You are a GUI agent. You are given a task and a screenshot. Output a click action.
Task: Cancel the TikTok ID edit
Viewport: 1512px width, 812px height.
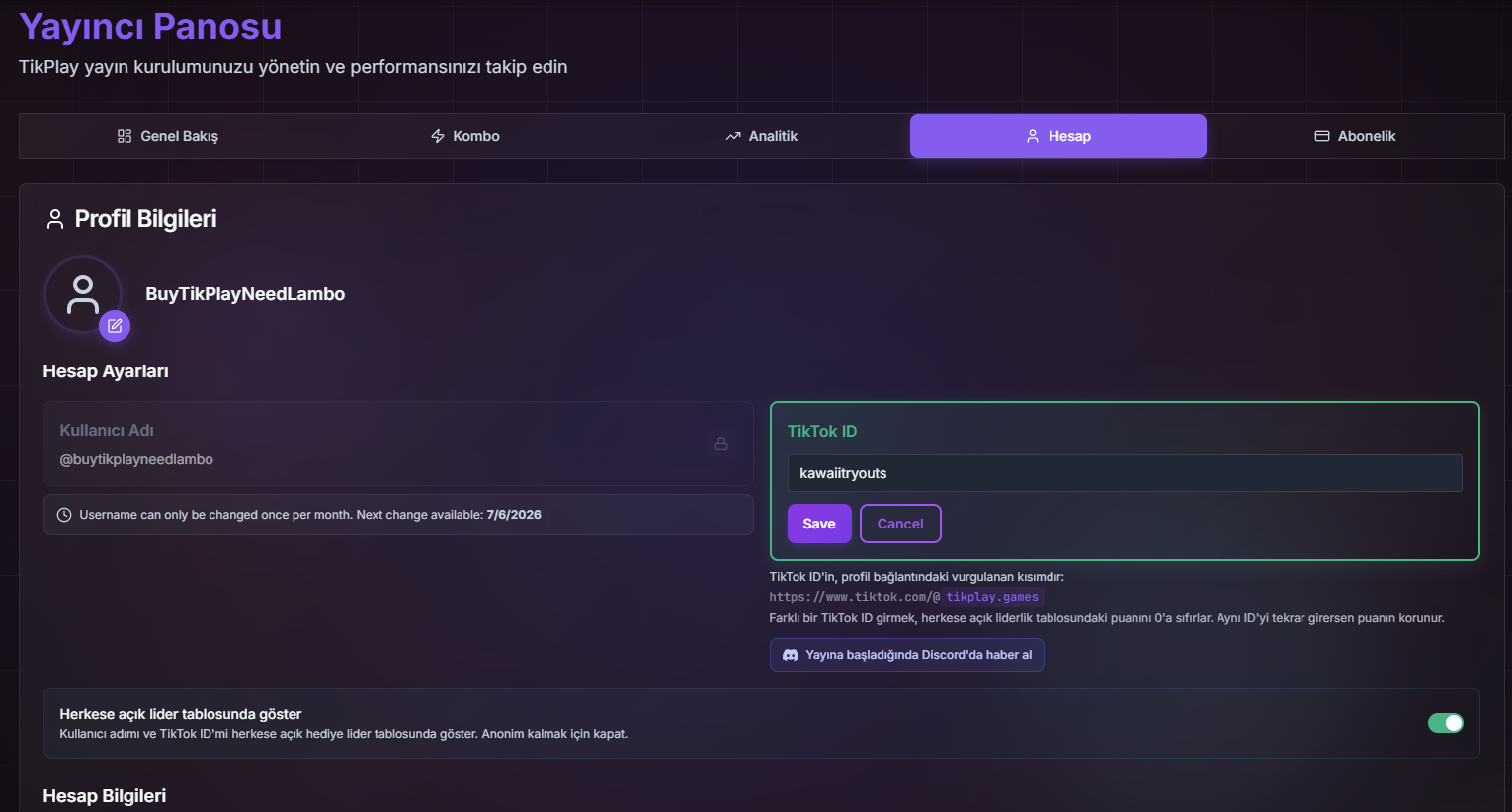click(900, 524)
